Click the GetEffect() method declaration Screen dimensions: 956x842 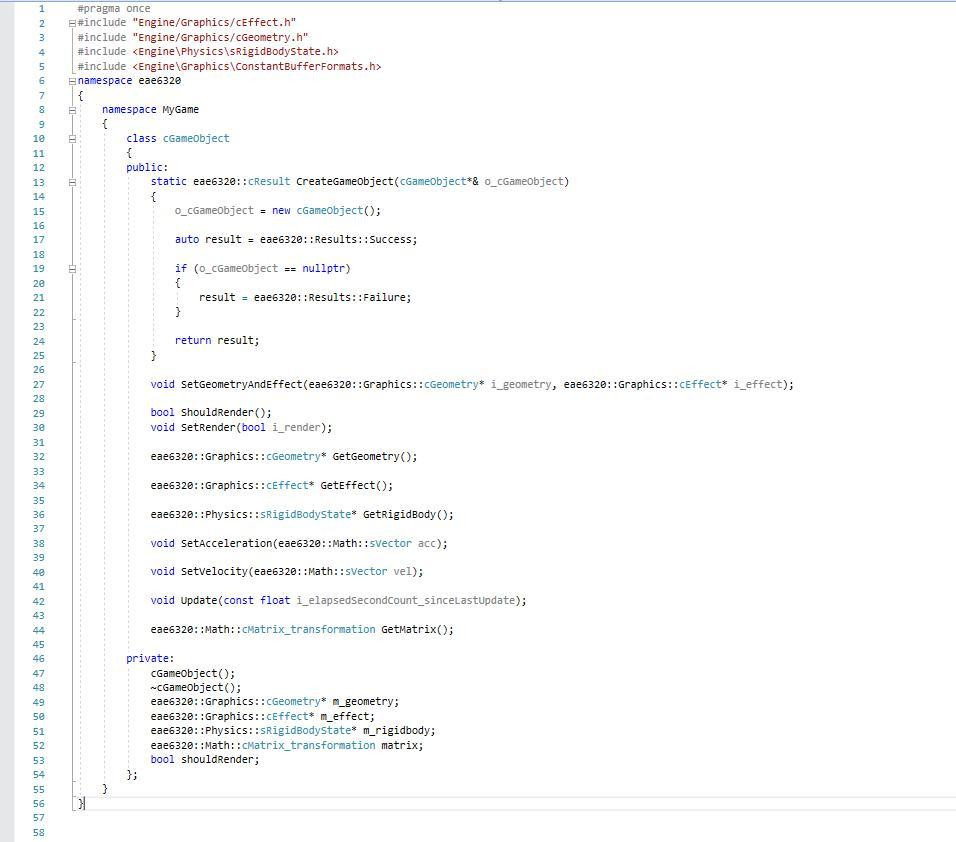[x=272, y=486]
